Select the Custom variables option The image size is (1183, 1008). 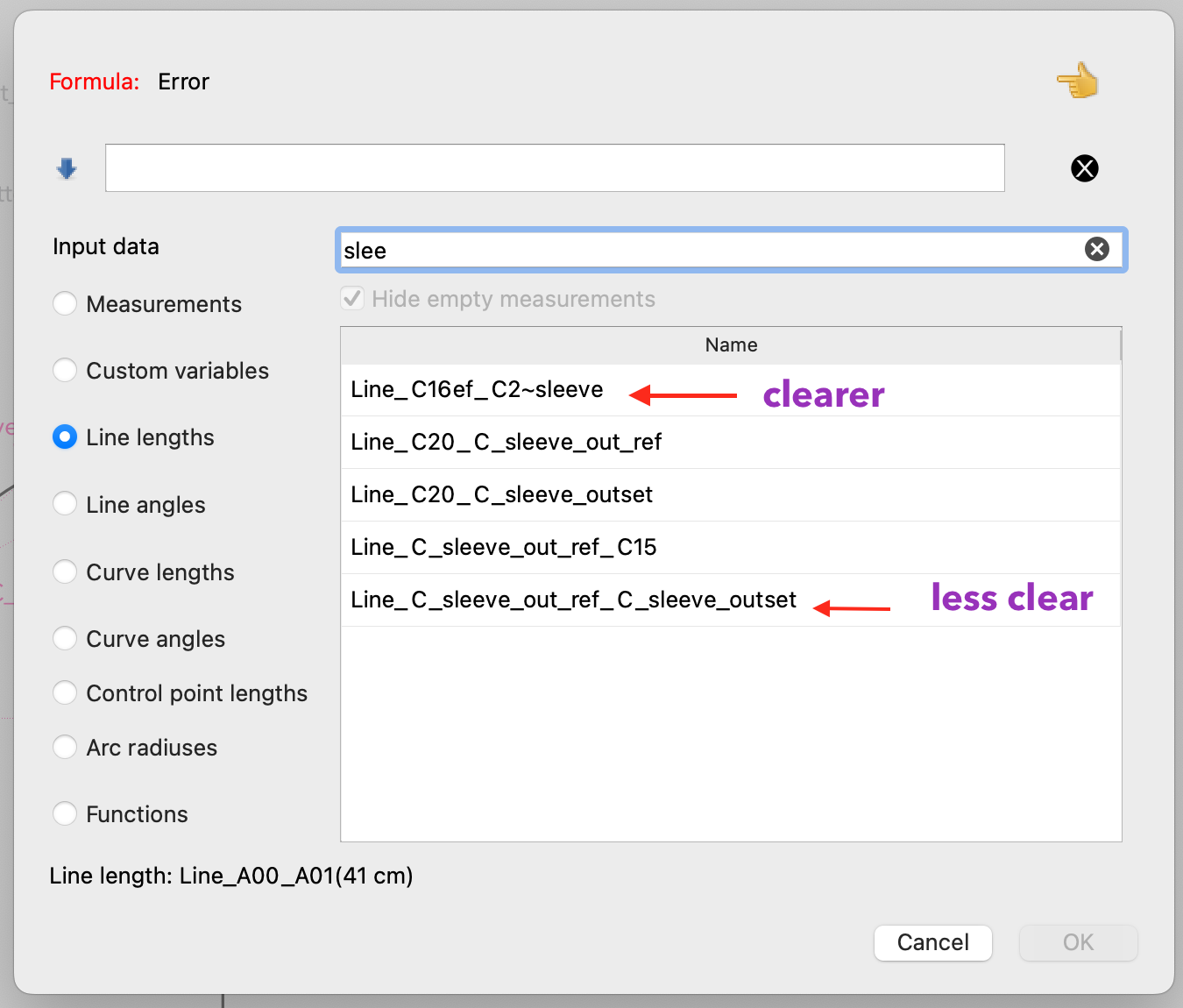[x=65, y=371]
